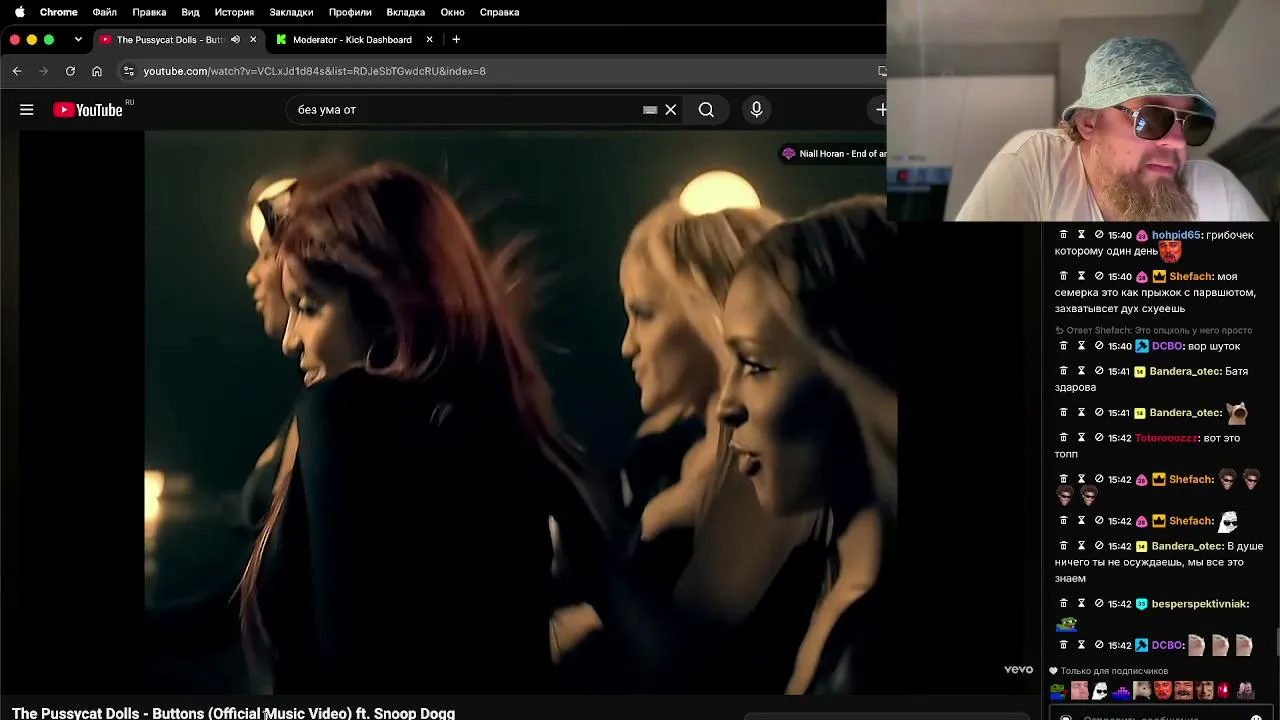Image resolution: width=1280 pixels, height=720 pixels.
Task: Click the YouTube search field
Action: (468, 110)
